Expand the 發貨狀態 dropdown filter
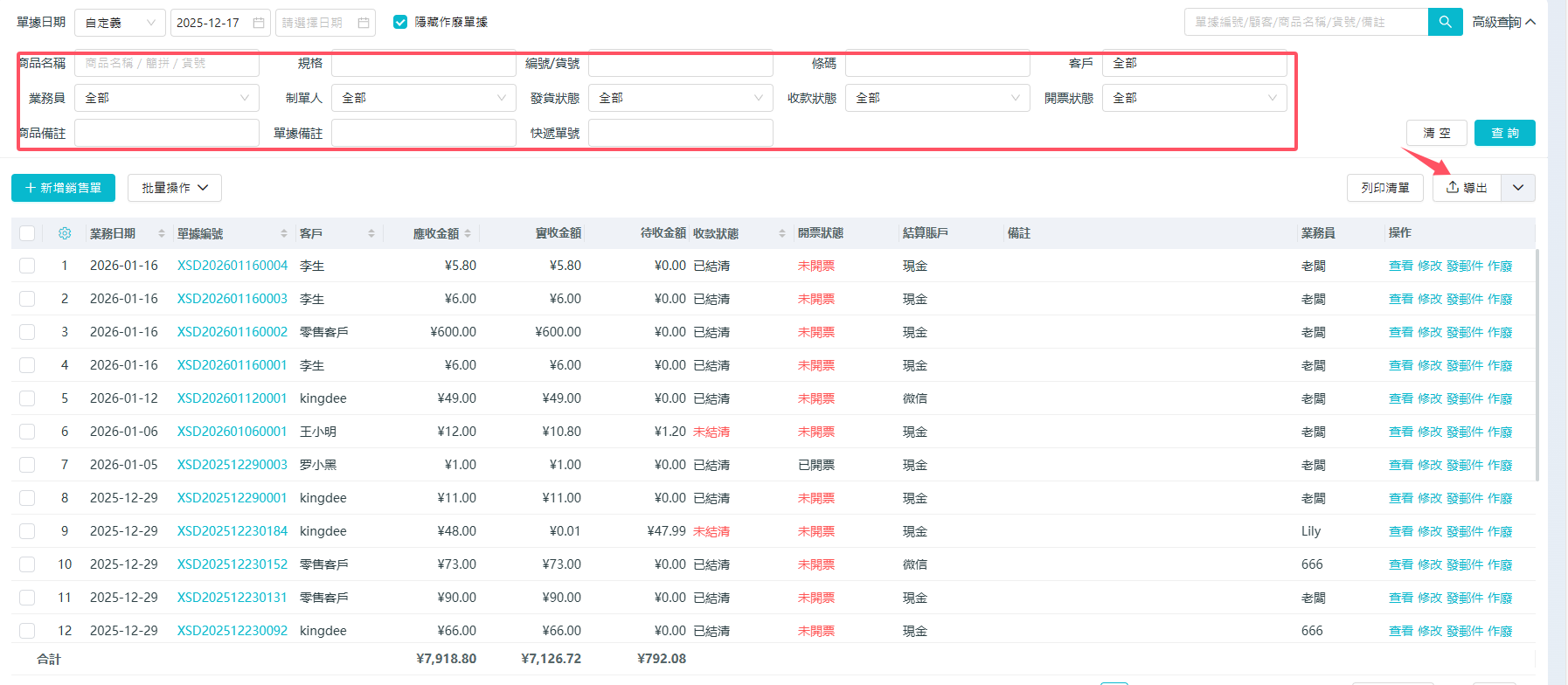The width and height of the screenshot is (1568, 685). [x=680, y=98]
